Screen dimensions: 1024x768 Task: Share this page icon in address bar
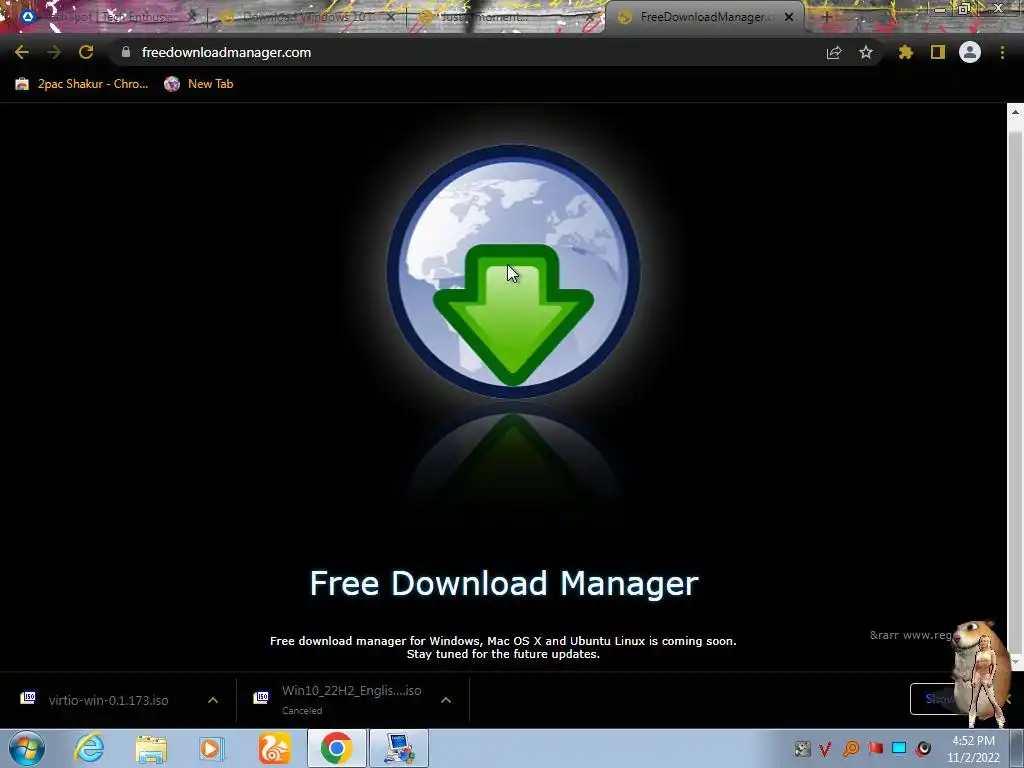834,52
